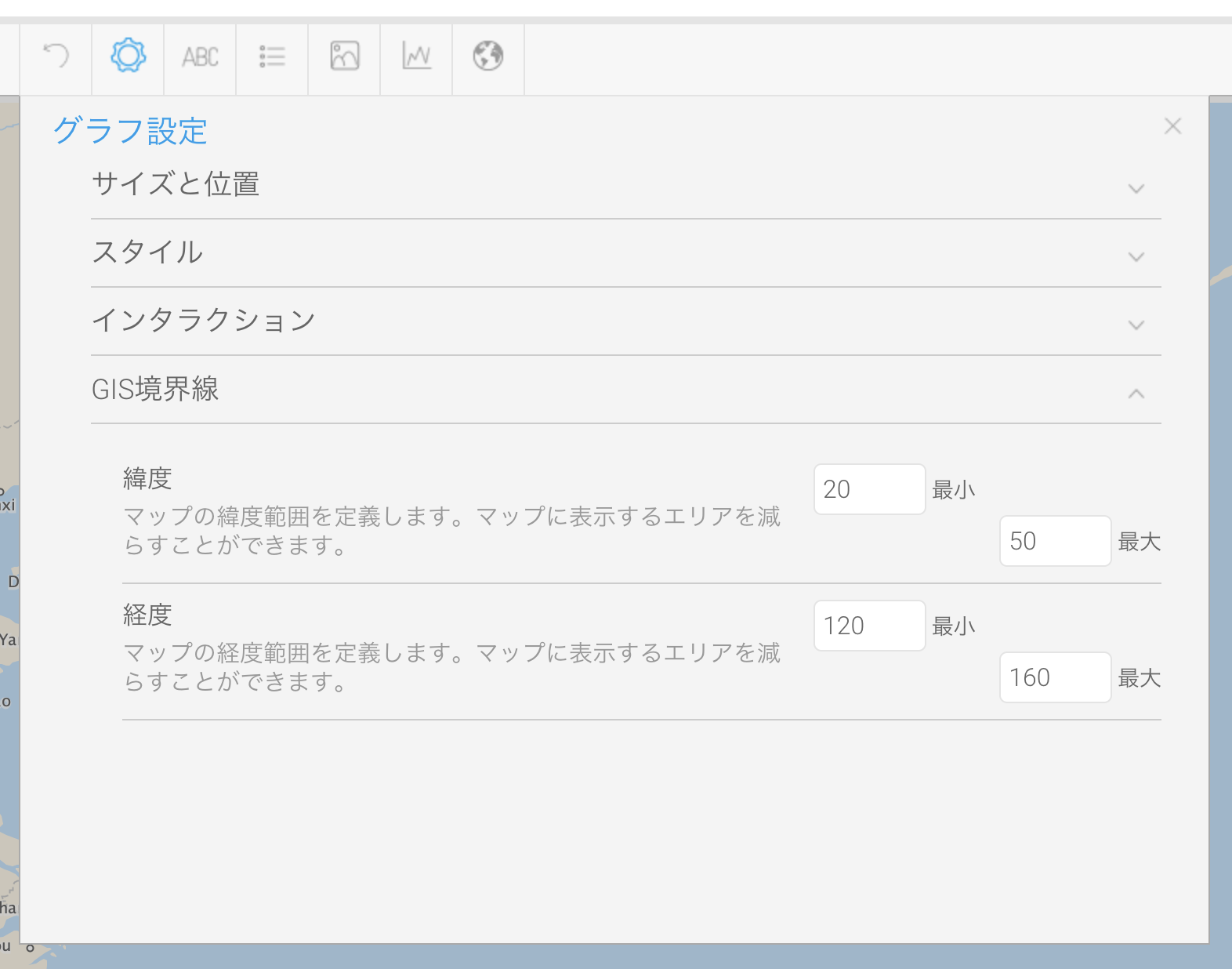The width and height of the screenshot is (1232, 969).
Task: Click the 最大 label beside longitude 160
Action: coord(1140,678)
